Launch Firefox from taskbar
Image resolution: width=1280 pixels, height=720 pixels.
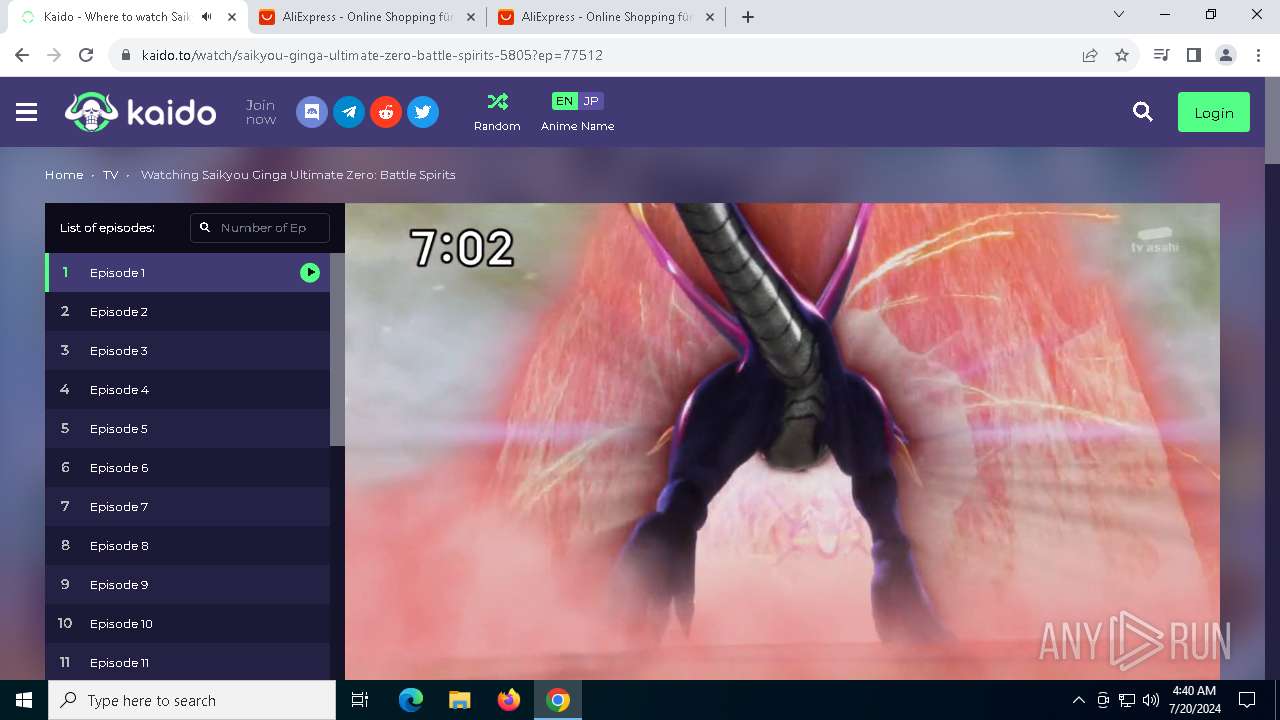(509, 700)
